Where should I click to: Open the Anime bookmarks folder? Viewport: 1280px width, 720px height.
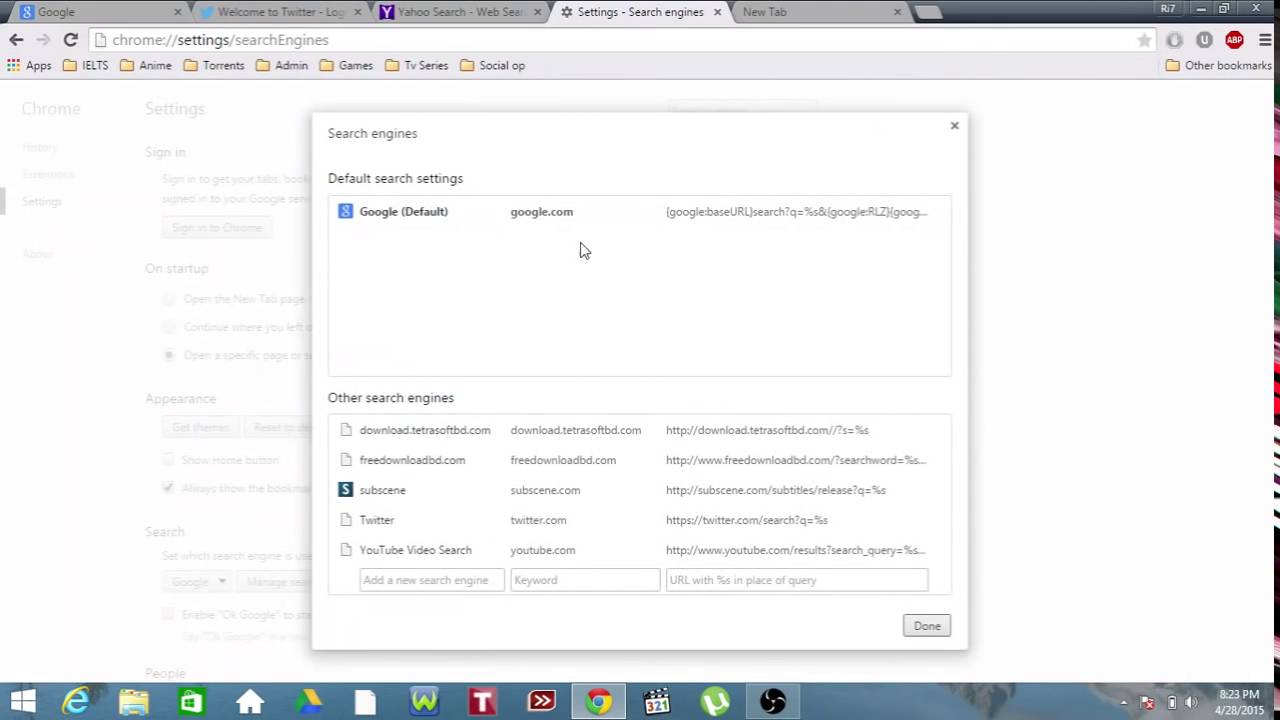(146, 65)
